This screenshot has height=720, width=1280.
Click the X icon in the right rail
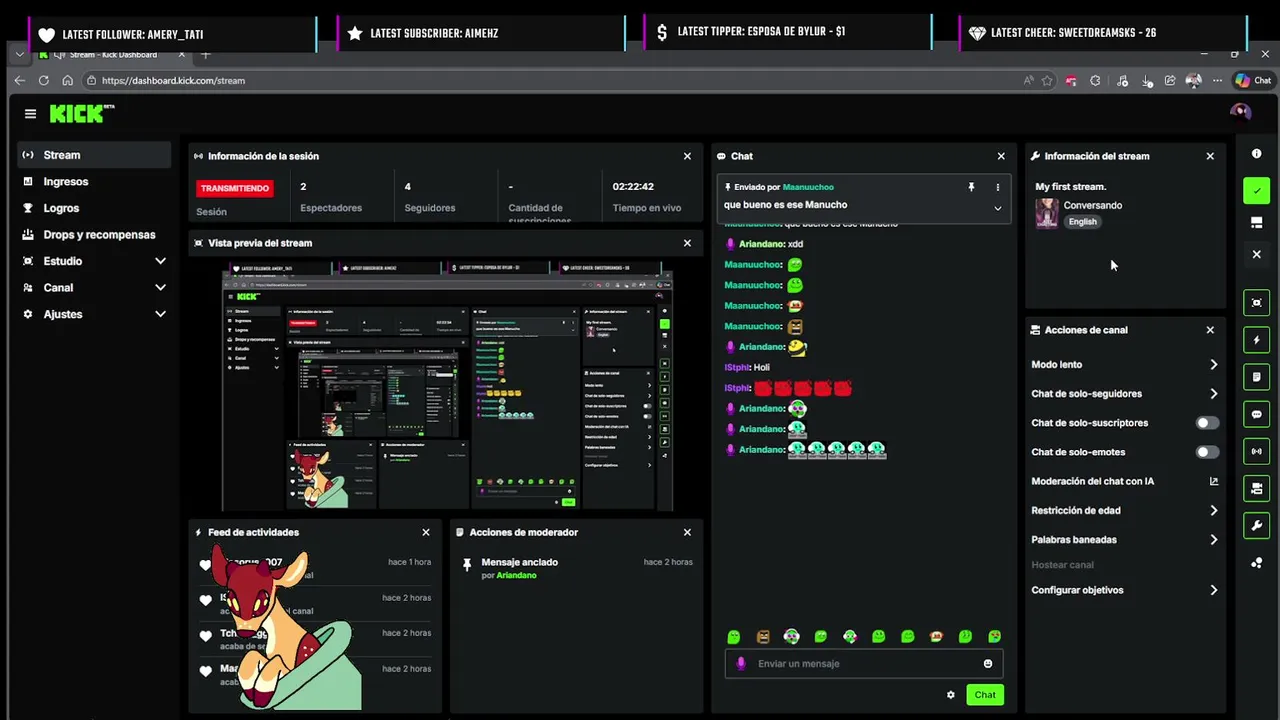pyautogui.click(x=1257, y=254)
